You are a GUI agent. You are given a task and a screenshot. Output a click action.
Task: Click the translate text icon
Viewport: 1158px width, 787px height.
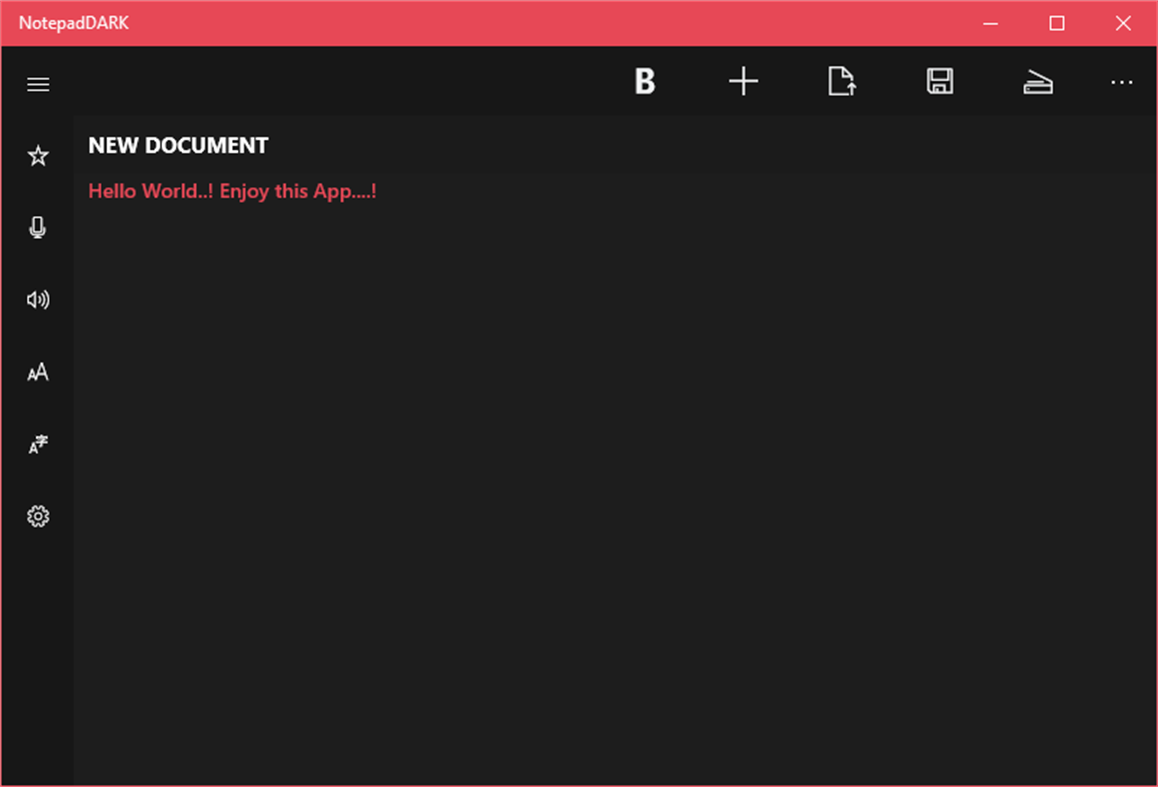pyautogui.click(x=38, y=443)
